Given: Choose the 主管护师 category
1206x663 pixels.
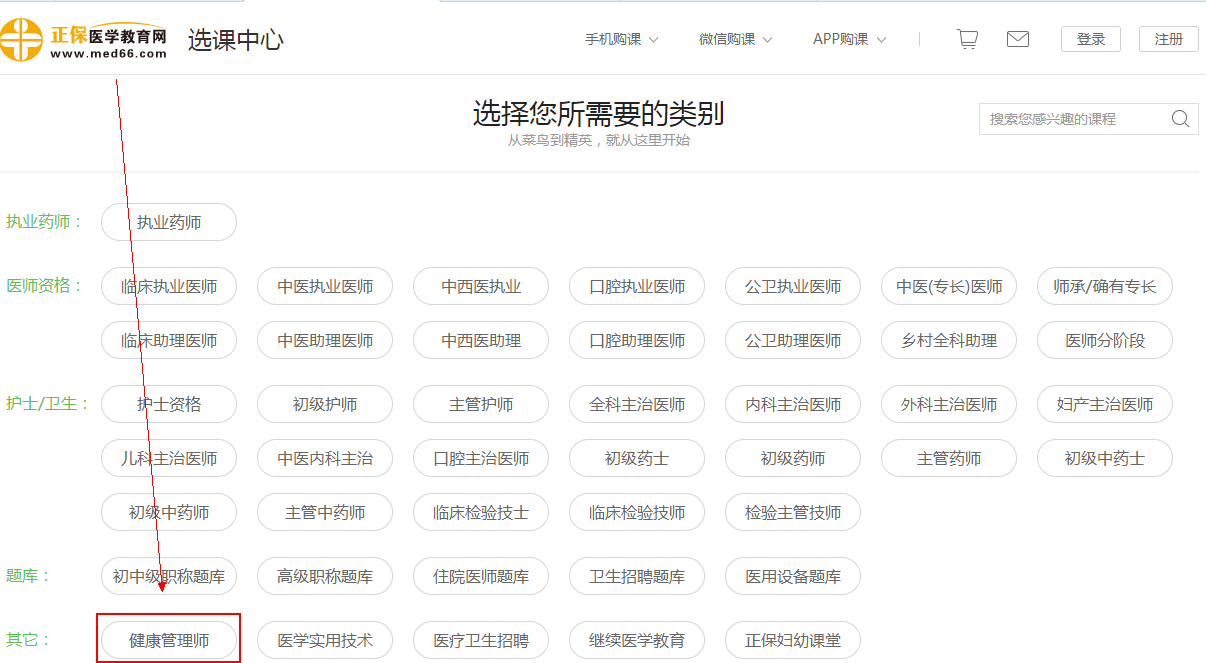Looking at the screenshot, I should pos(481,405).
